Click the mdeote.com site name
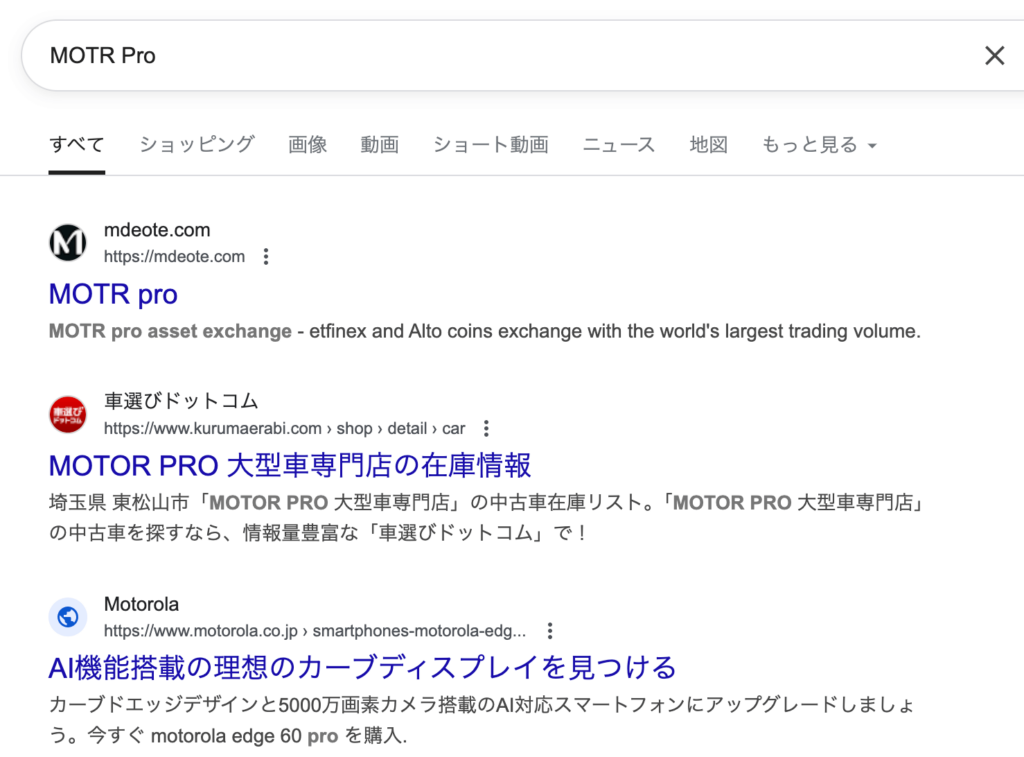Screen dimensions: 1024x757 [x=157, y=230]
